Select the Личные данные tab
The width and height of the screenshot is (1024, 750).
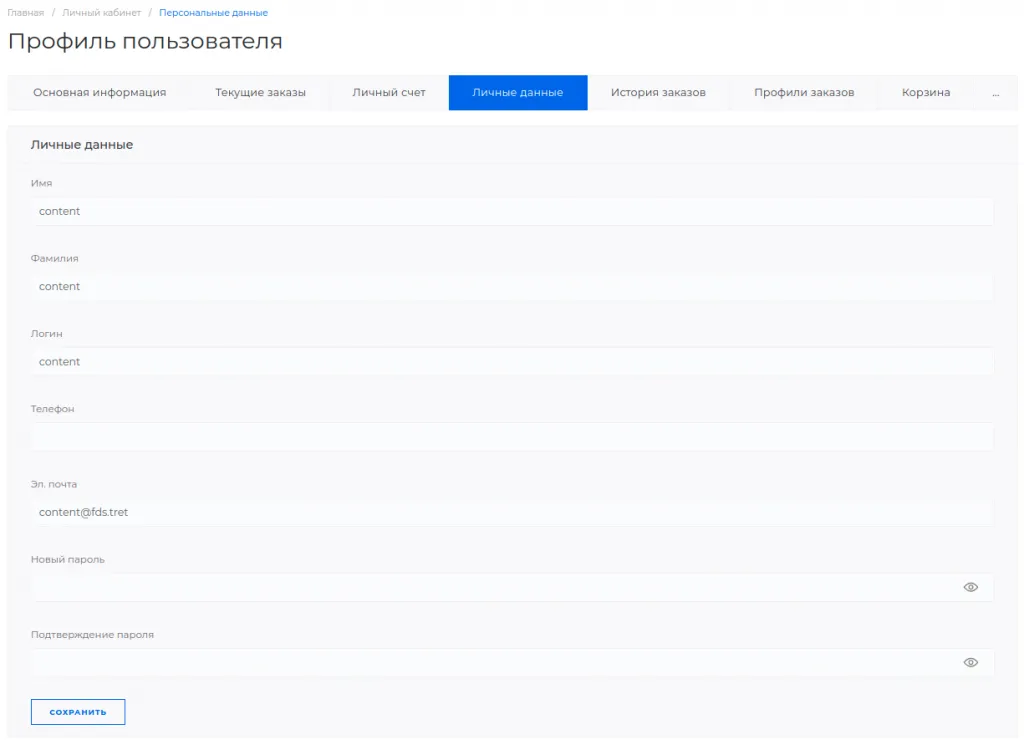[x=517, y=93]
